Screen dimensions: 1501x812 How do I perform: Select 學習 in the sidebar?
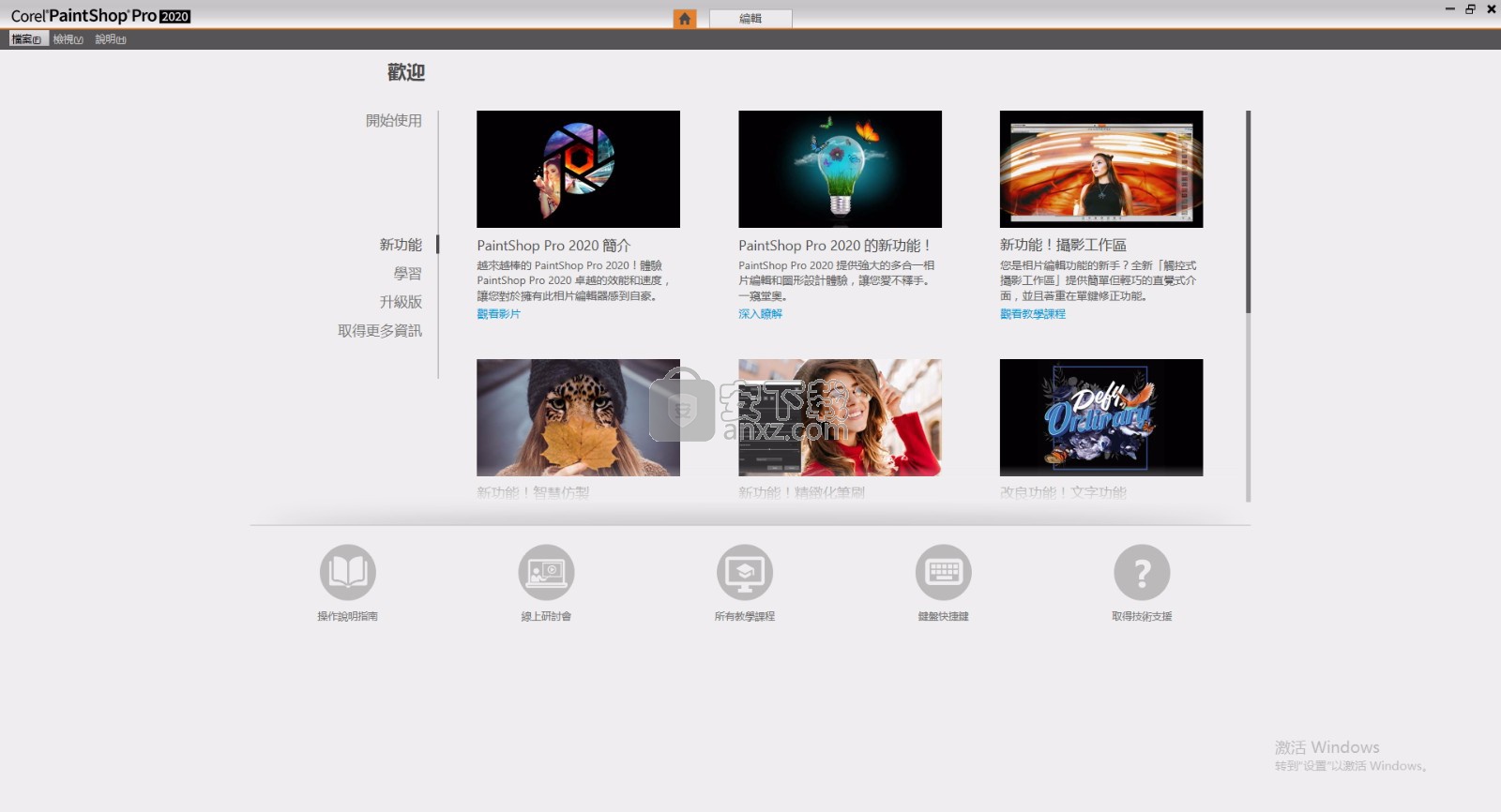pyautogui.click(x=408, y=274)
